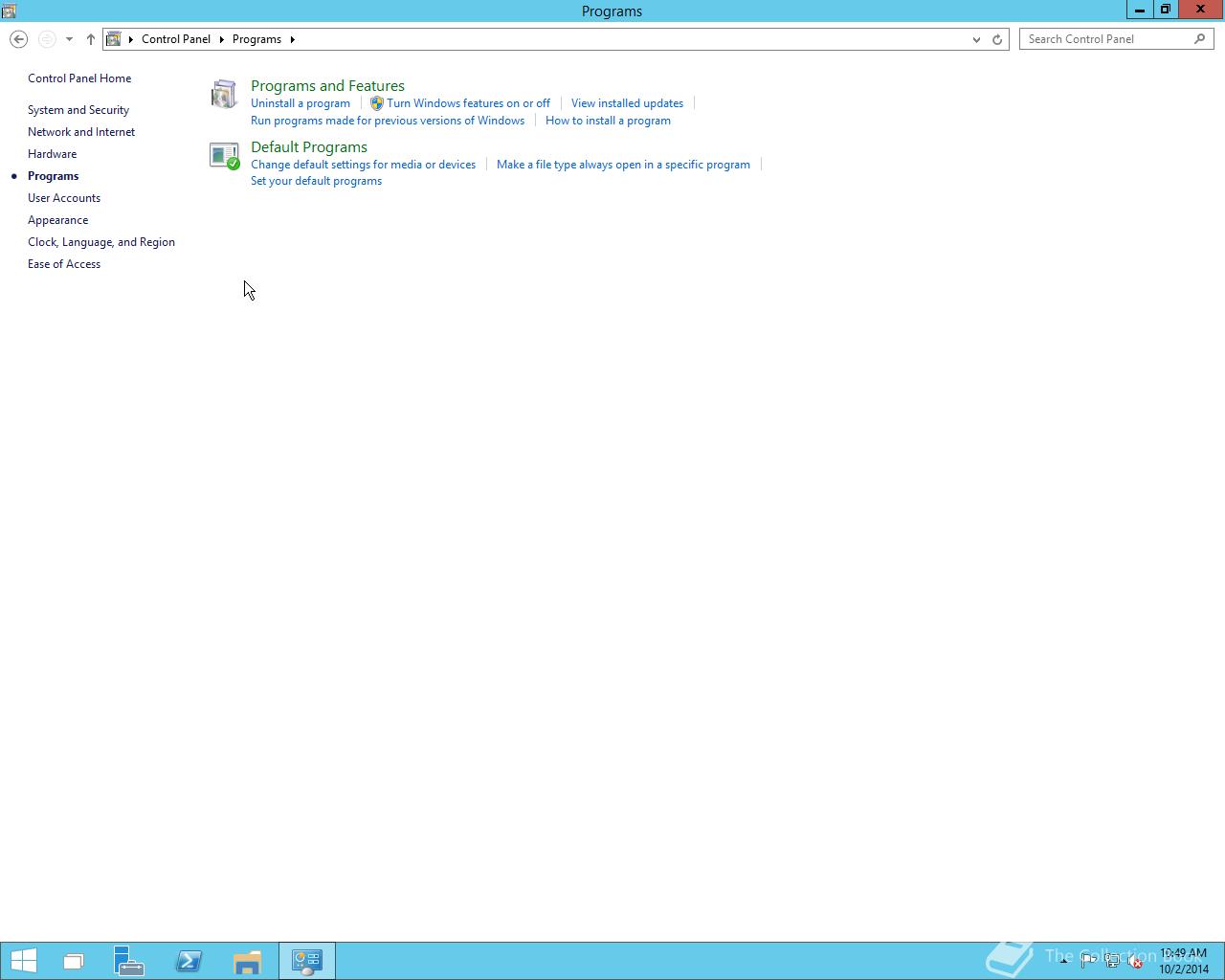Viewport: 1225px width, 980px height.
Task: Click the Control Panel icon in address bar
Action: 114,39
